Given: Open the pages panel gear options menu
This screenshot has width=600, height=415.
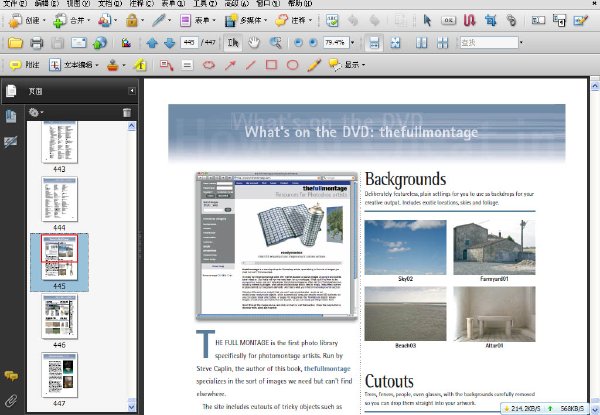Looking at the screenshot, I should (x=36, y=112).
